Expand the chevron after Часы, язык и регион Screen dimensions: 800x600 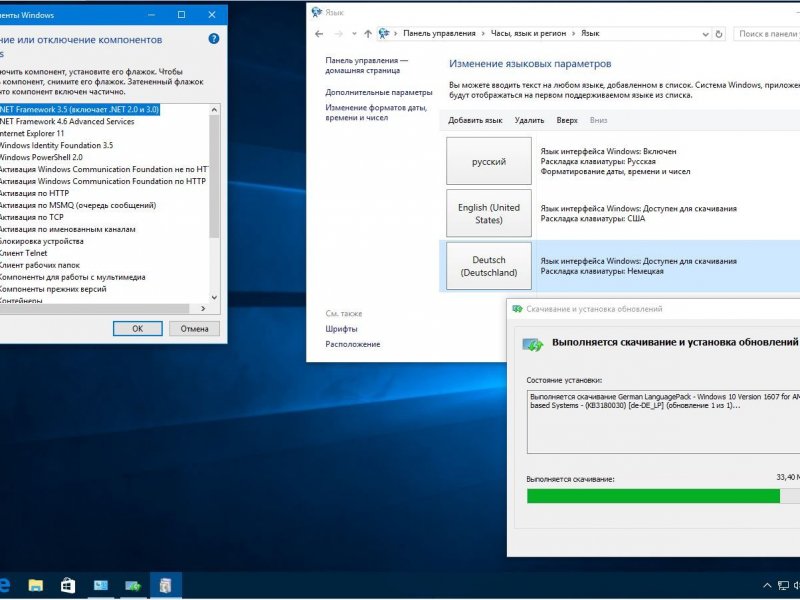tap(573, 34)
